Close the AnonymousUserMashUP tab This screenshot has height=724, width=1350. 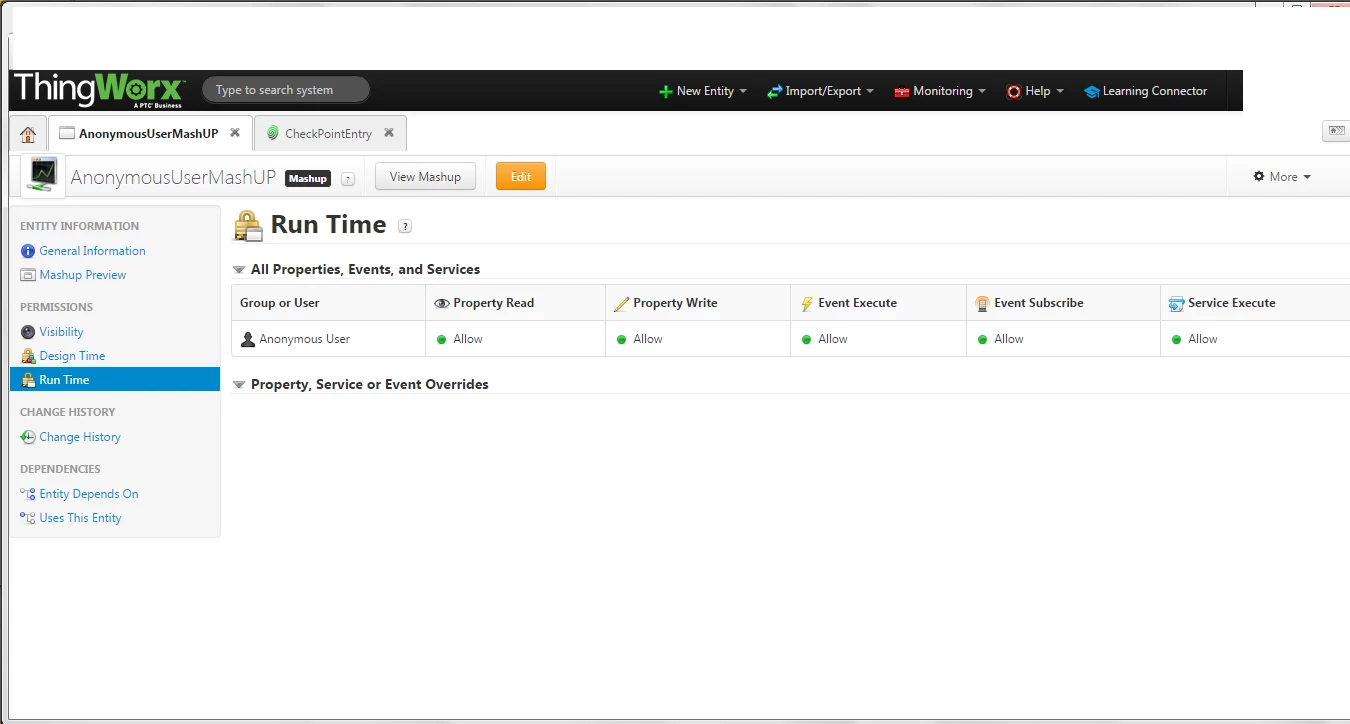[x=235, y=132]
